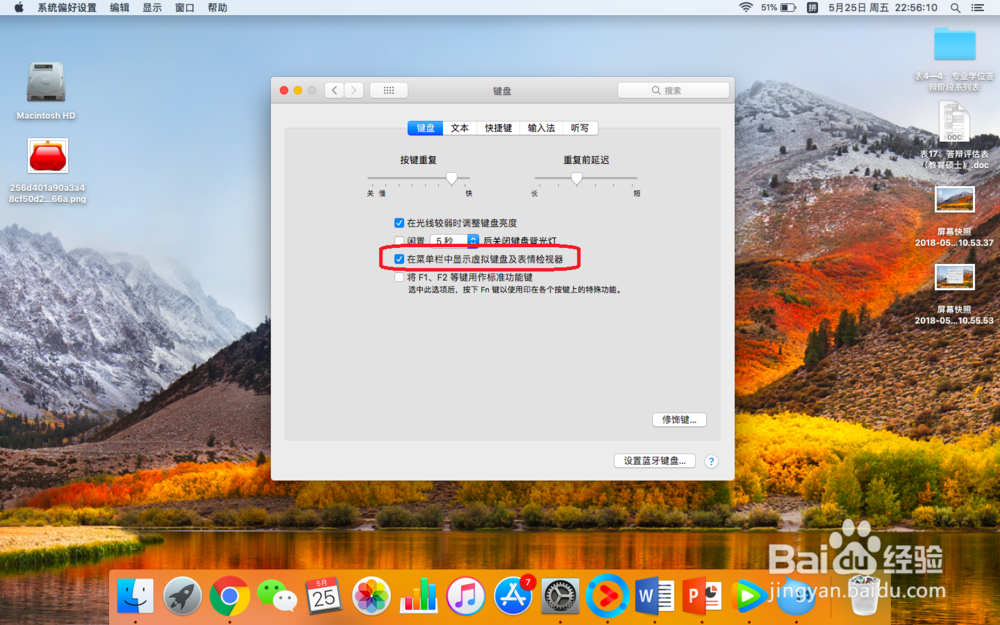Click the 设置蓝牙键盘... button
The width and height of the screenshot is (1000, 625).
tap(654, 461)
